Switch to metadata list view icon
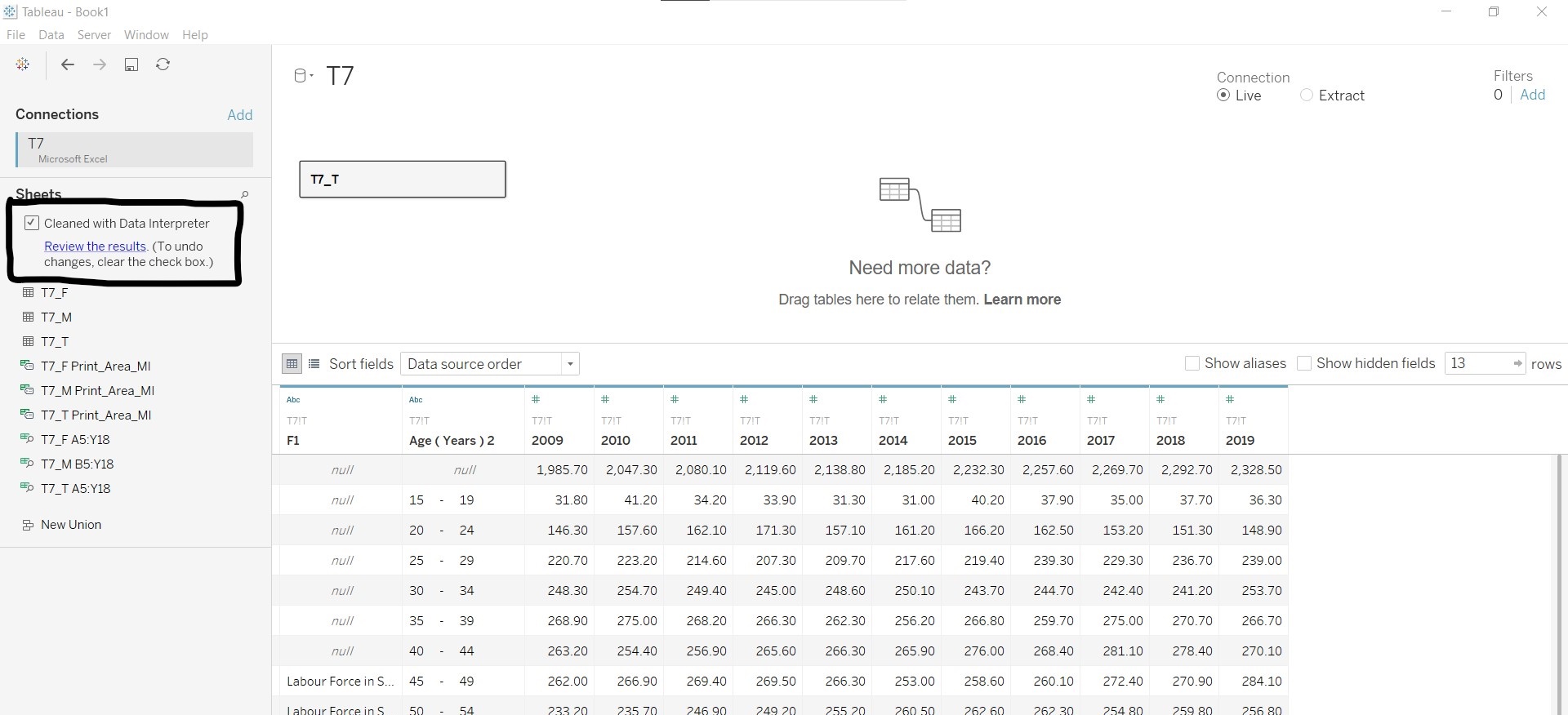The width and height of the screenshot is (1568, 715). tap(314, 364)
